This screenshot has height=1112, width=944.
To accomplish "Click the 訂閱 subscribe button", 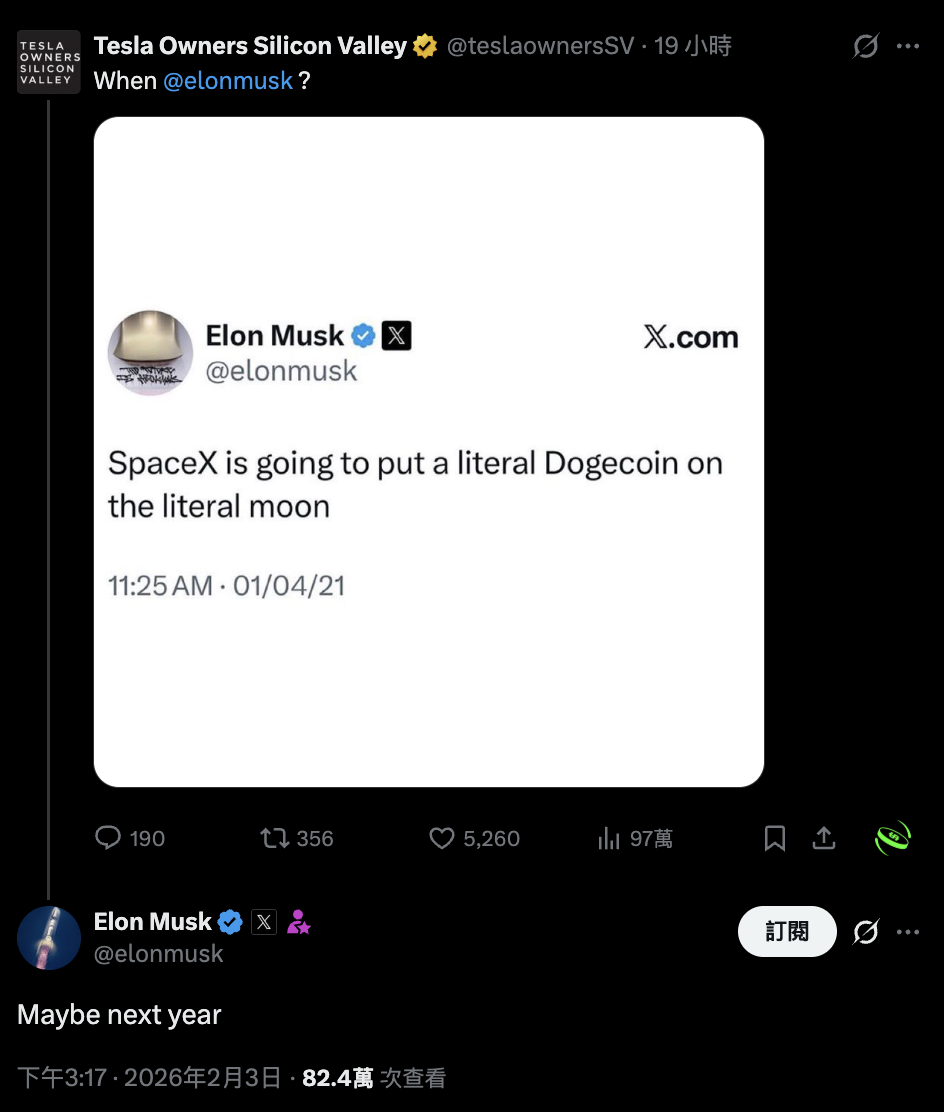I will tap(787, 932).
